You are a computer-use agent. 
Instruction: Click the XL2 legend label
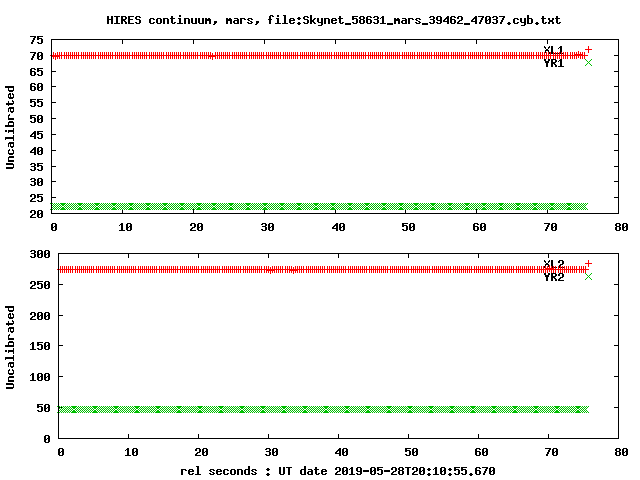coord(553,264)
